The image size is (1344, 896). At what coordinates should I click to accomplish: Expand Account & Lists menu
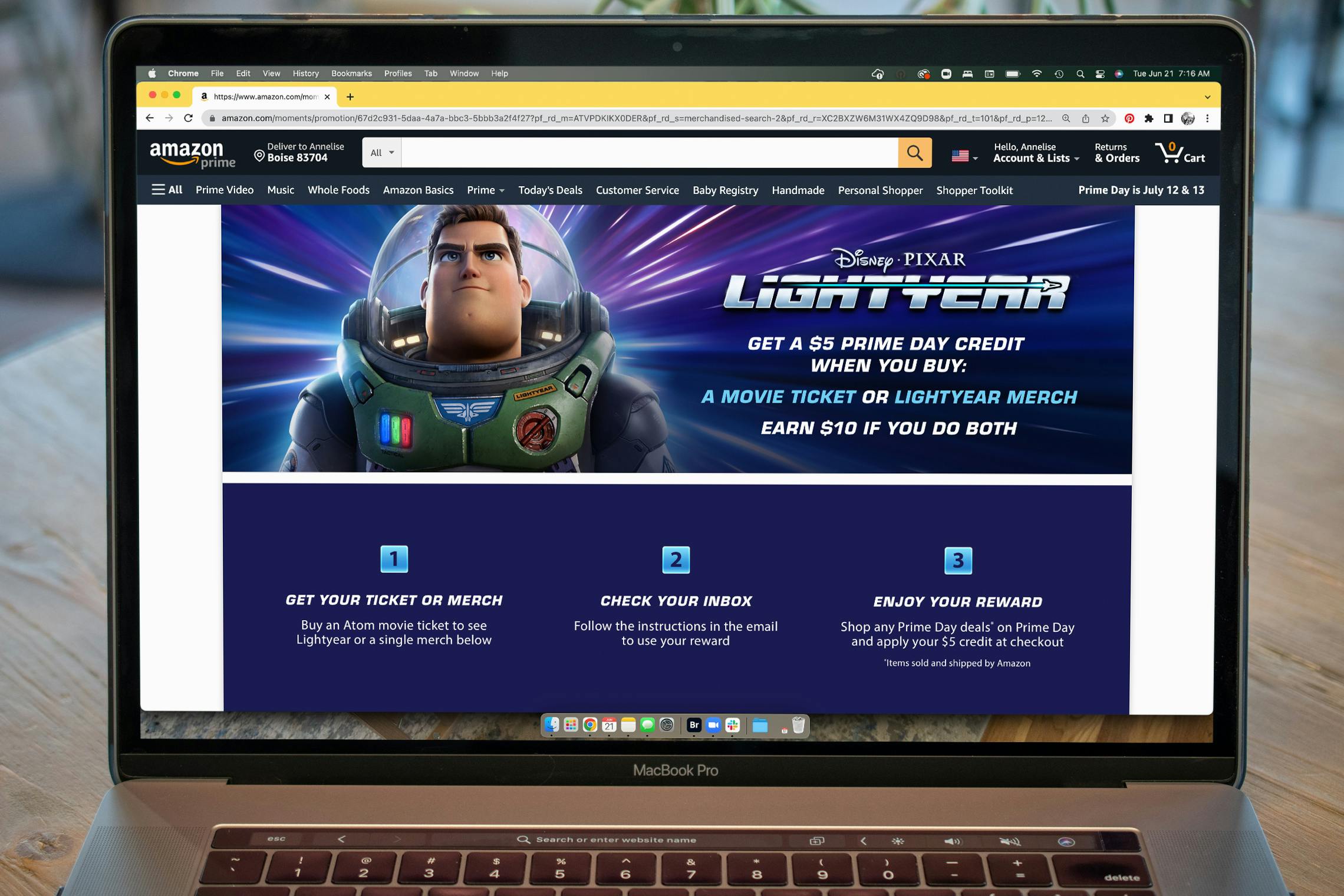[x=1036, y=153]
